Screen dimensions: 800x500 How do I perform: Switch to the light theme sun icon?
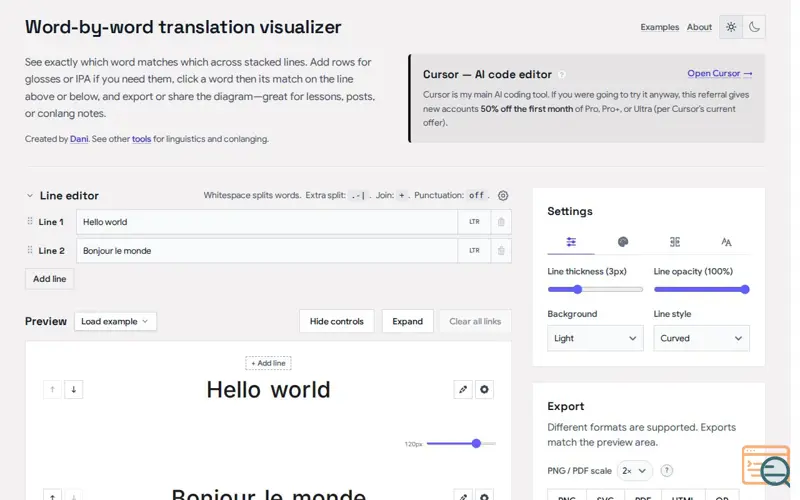coord(731,27)
